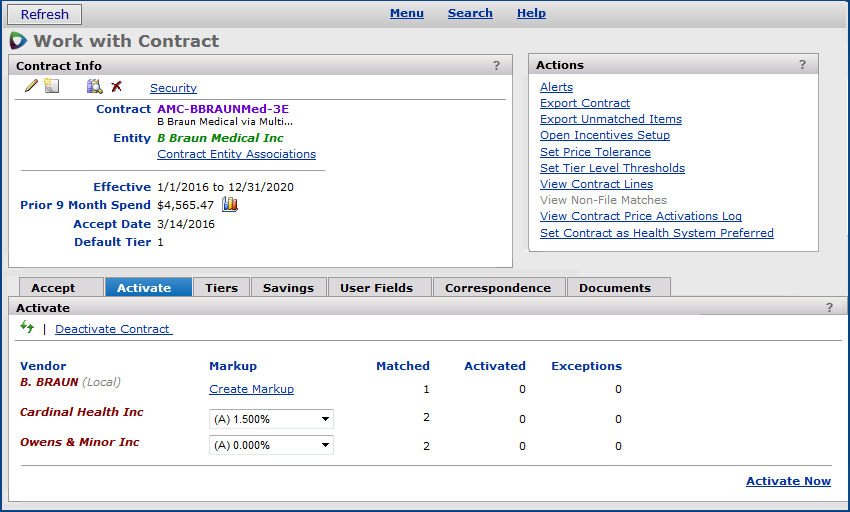Click the binoculars search icon in Contract Info
The image size is (850, 512).
coord(95,87)
